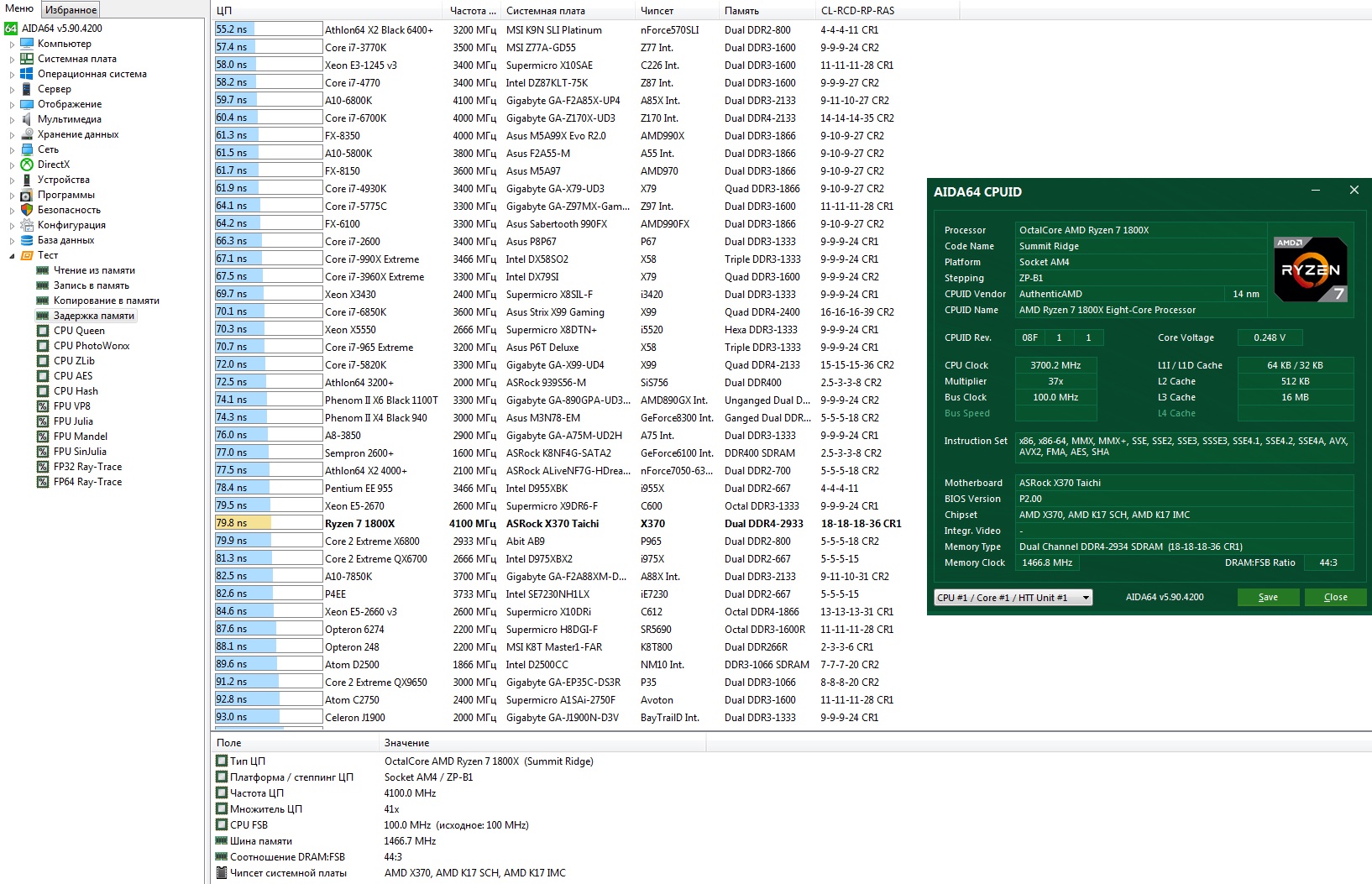Run the CPU Queen benchmark entry
The image size is (1372, 884).
pyautogui.click(x=79, y=331)
